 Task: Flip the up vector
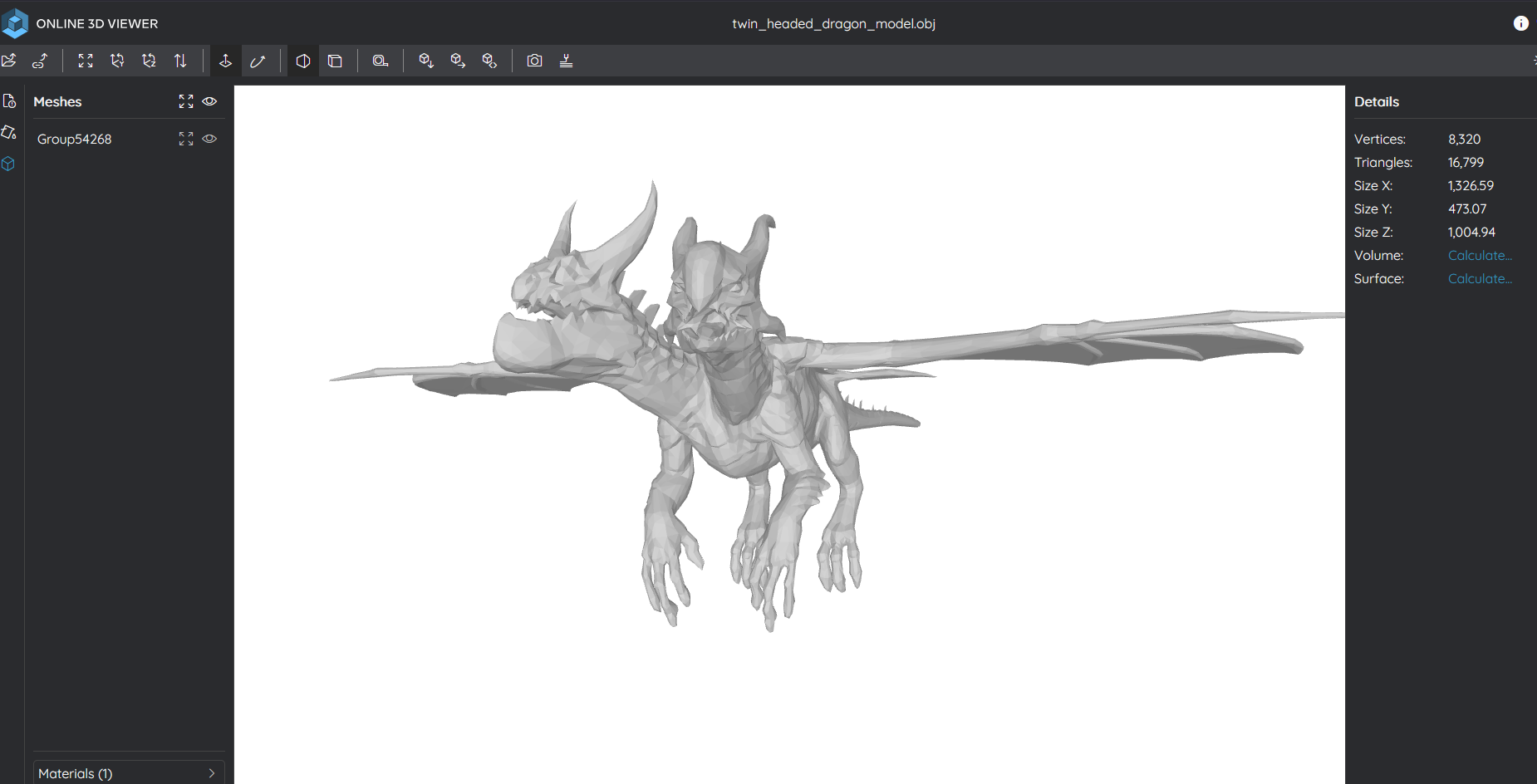pos(180,61)
